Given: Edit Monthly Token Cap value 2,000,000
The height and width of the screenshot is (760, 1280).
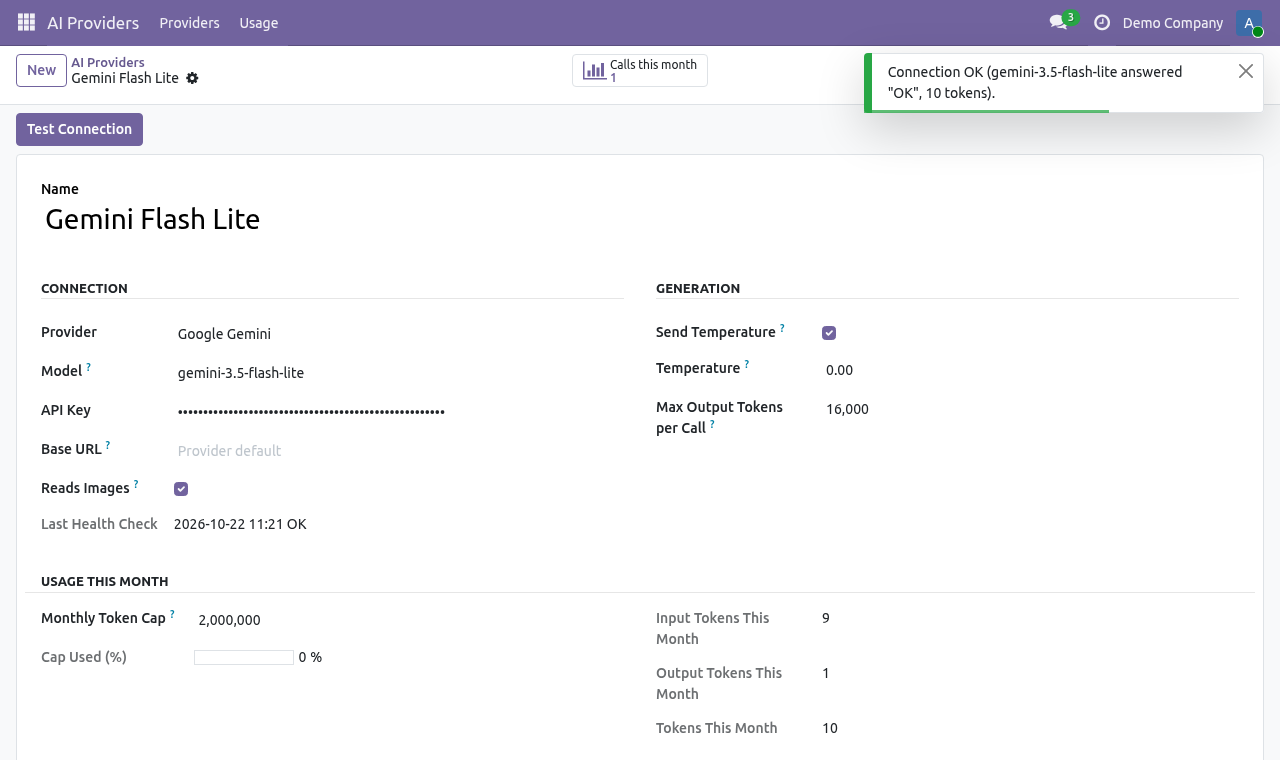Looking at the screenshot, I should 409,620.
